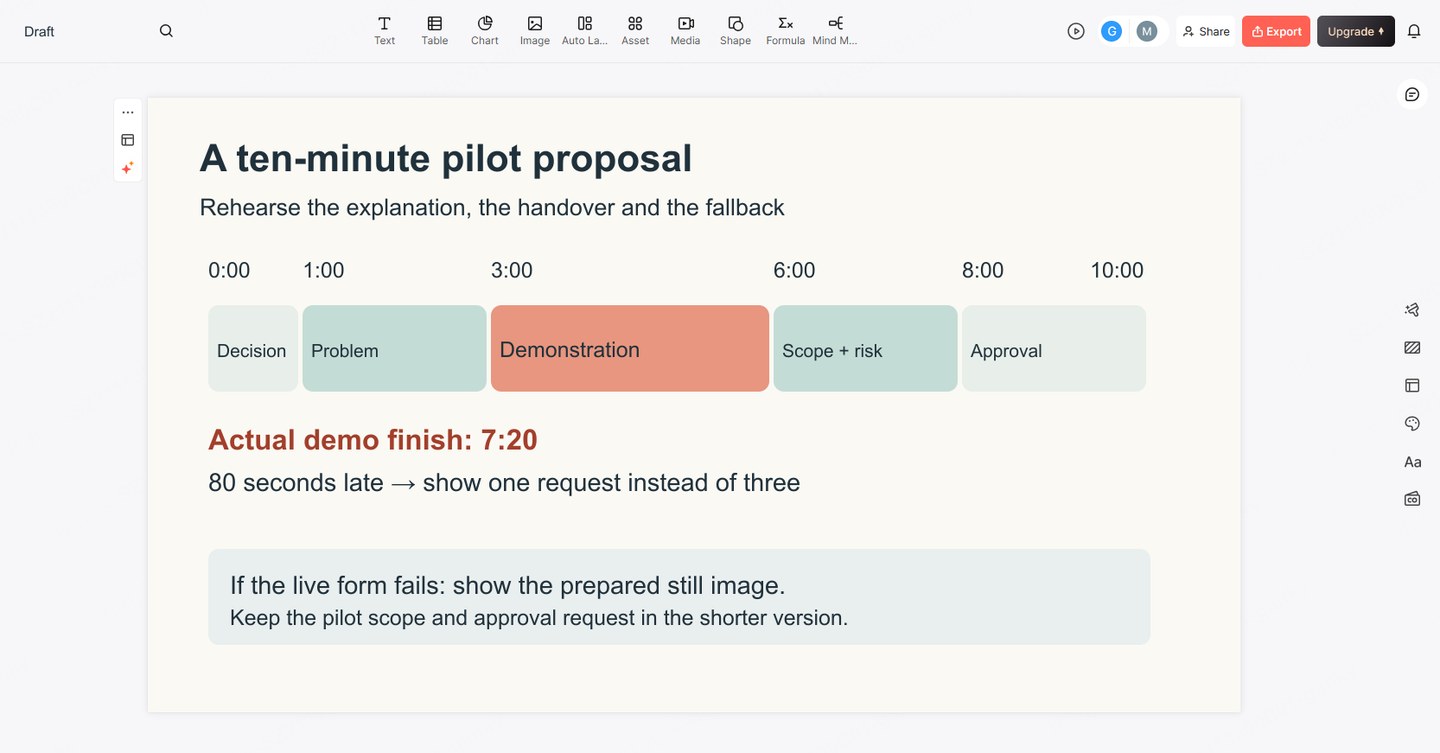Open the notifications bell

pos(1414,31)
